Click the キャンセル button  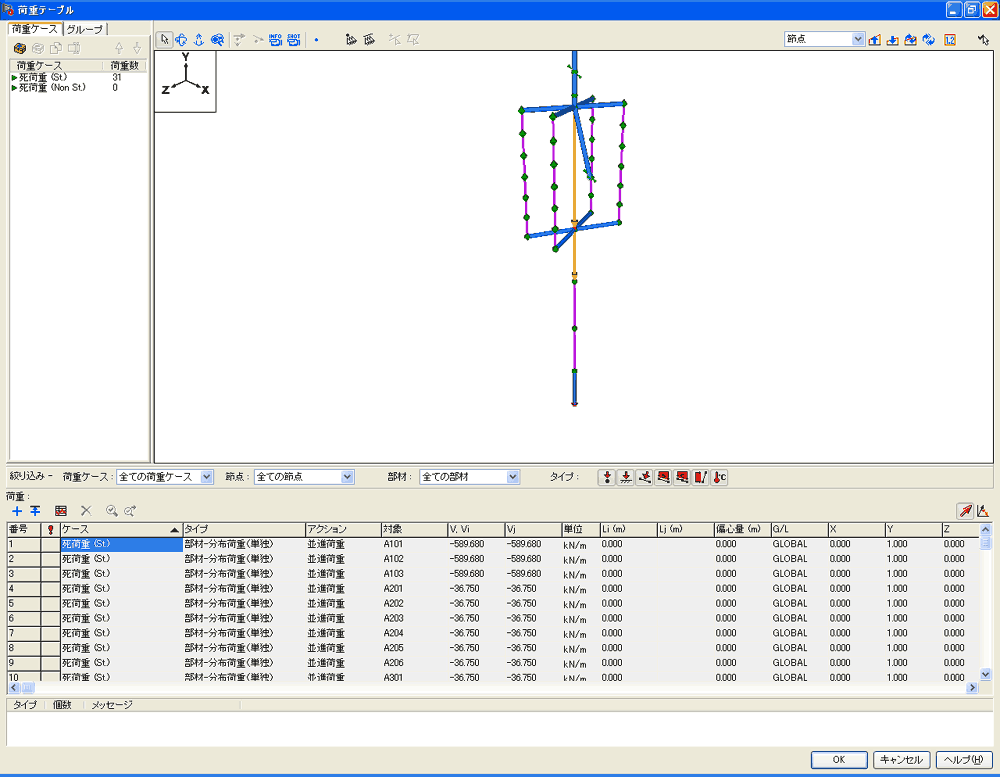click(902, 759)
